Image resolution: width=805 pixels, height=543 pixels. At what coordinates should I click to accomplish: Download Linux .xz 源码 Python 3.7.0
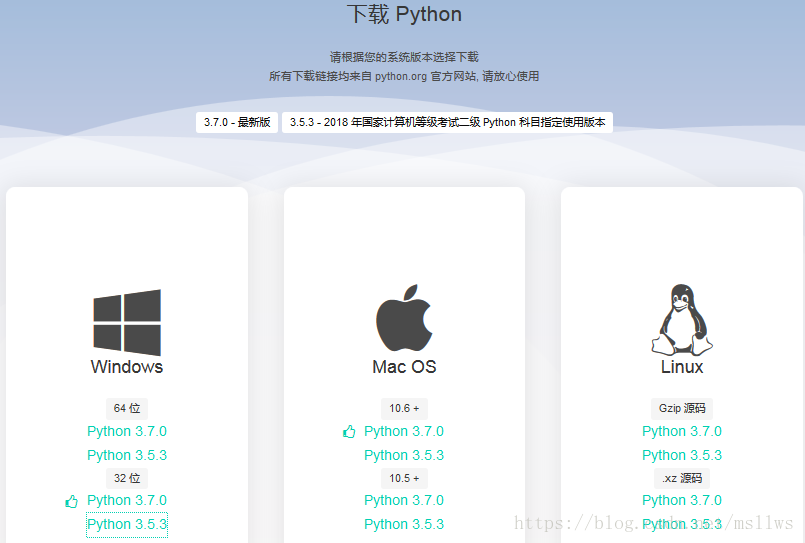(x=682, y=500)
